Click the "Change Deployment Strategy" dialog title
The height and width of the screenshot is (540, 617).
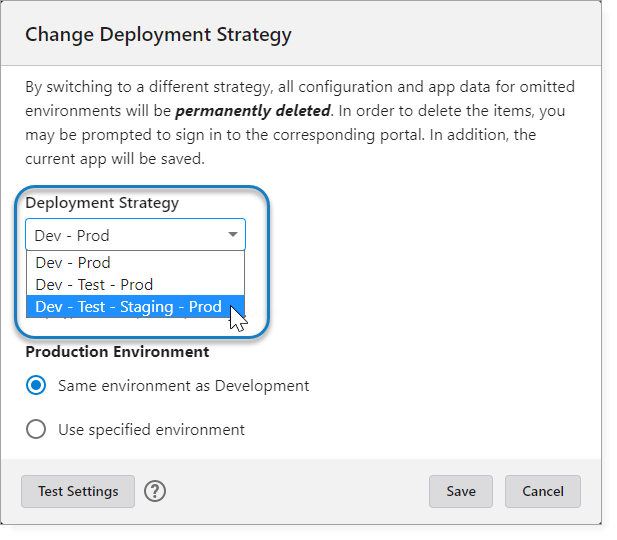158,35
